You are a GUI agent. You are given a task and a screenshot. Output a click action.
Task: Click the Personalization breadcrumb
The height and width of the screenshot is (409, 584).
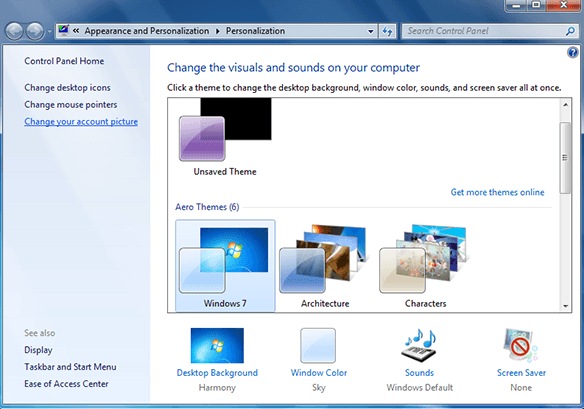click(x=255, y=31)
